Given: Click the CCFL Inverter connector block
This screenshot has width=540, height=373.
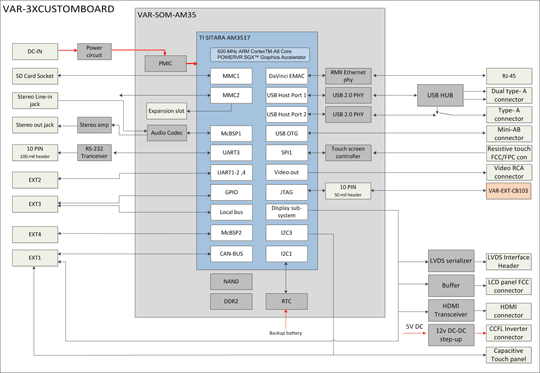Looking at the screenshot, I should click(x=509, y=333).
